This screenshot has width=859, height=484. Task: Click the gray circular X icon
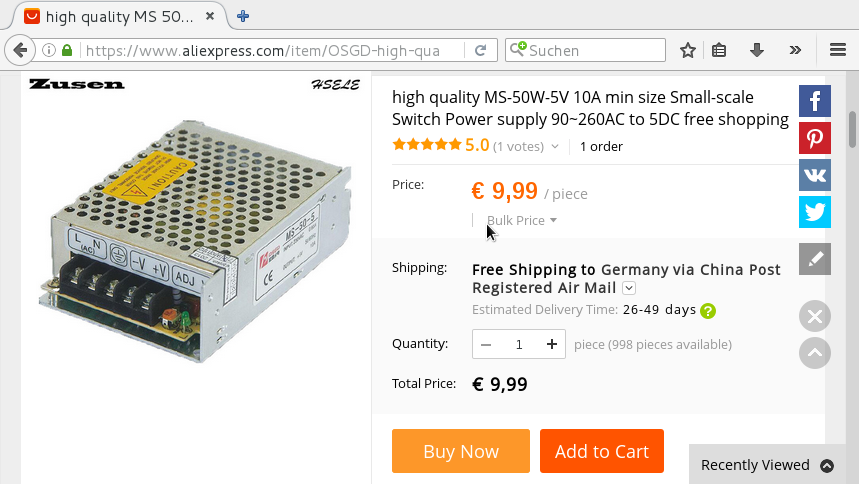click(815, 317)
